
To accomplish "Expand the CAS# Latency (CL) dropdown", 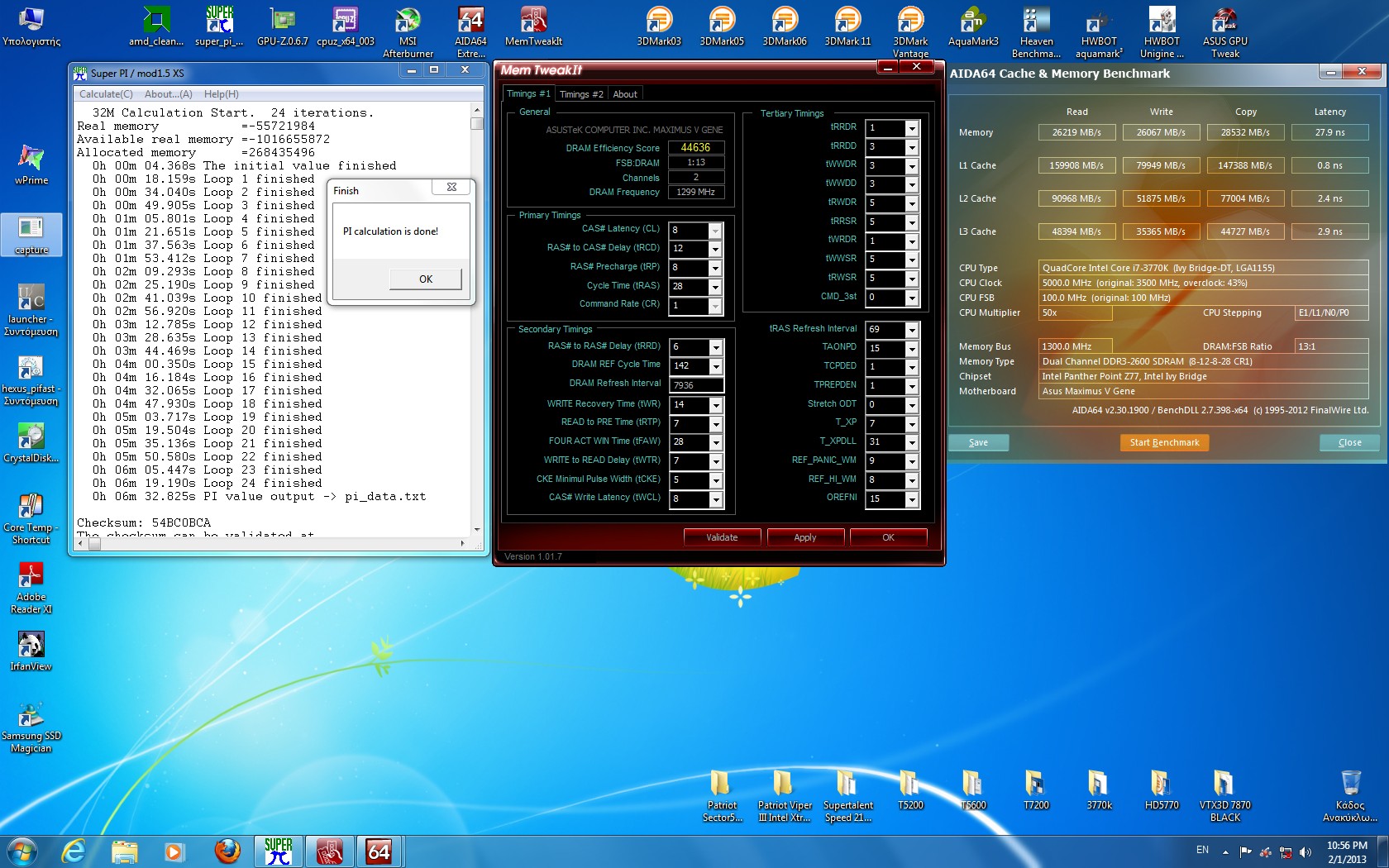I will (715, 231).
